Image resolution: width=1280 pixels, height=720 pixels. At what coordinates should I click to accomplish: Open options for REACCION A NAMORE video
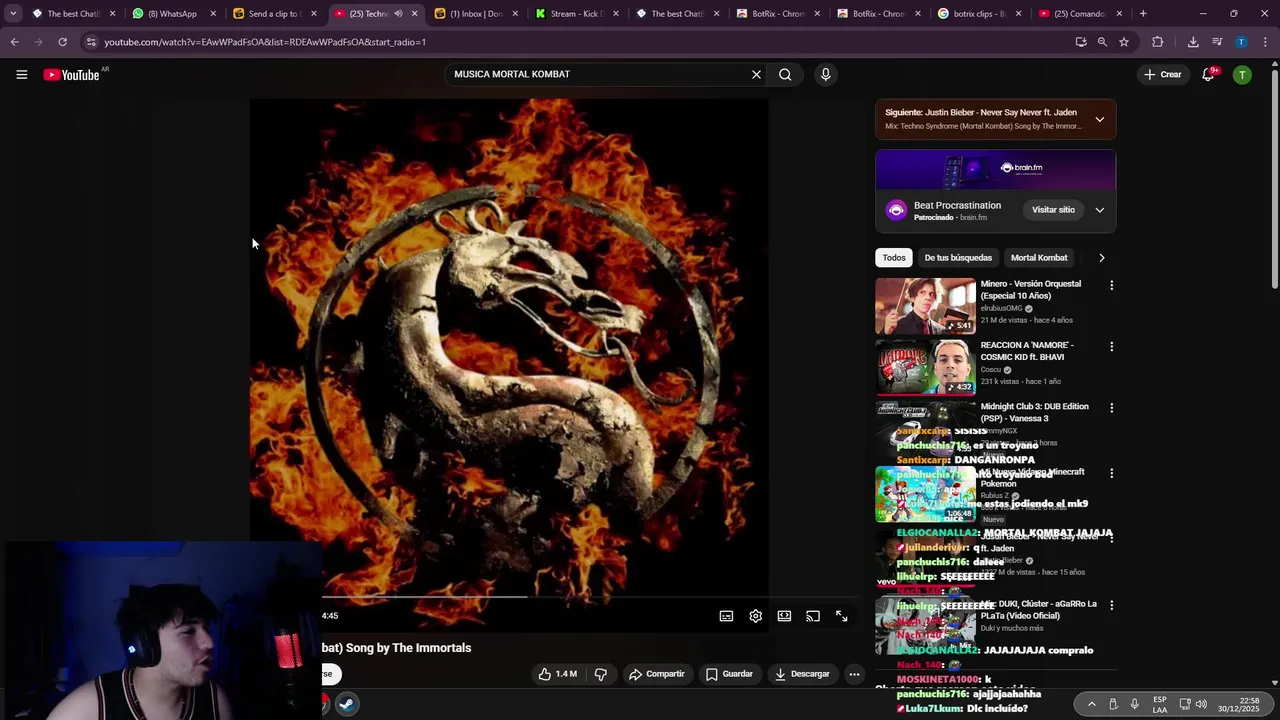tap(1111, 347)
